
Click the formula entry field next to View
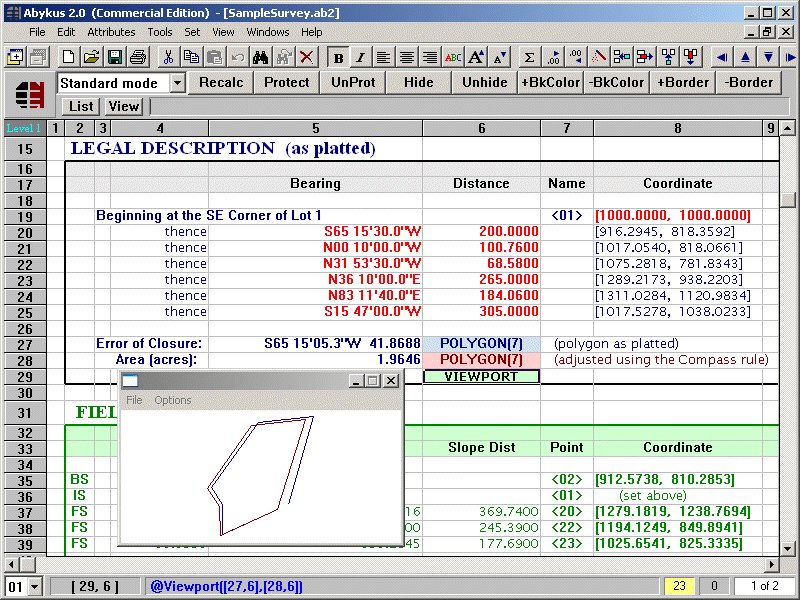pyautogui.click(x=469, y=107)
